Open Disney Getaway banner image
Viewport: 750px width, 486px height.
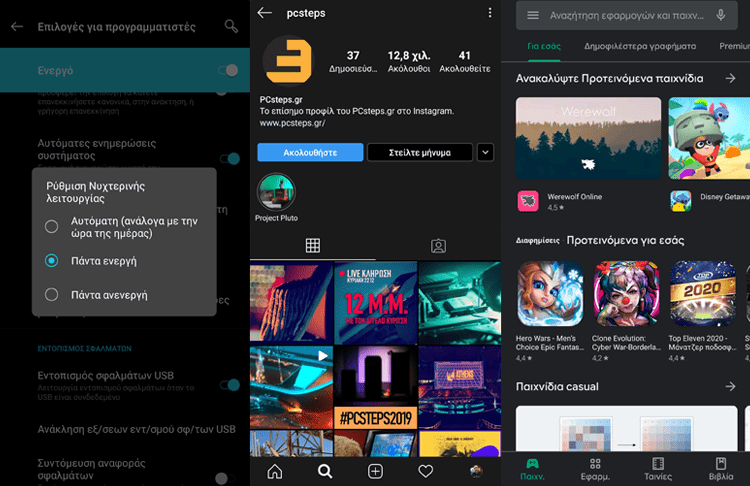(709, 138)
